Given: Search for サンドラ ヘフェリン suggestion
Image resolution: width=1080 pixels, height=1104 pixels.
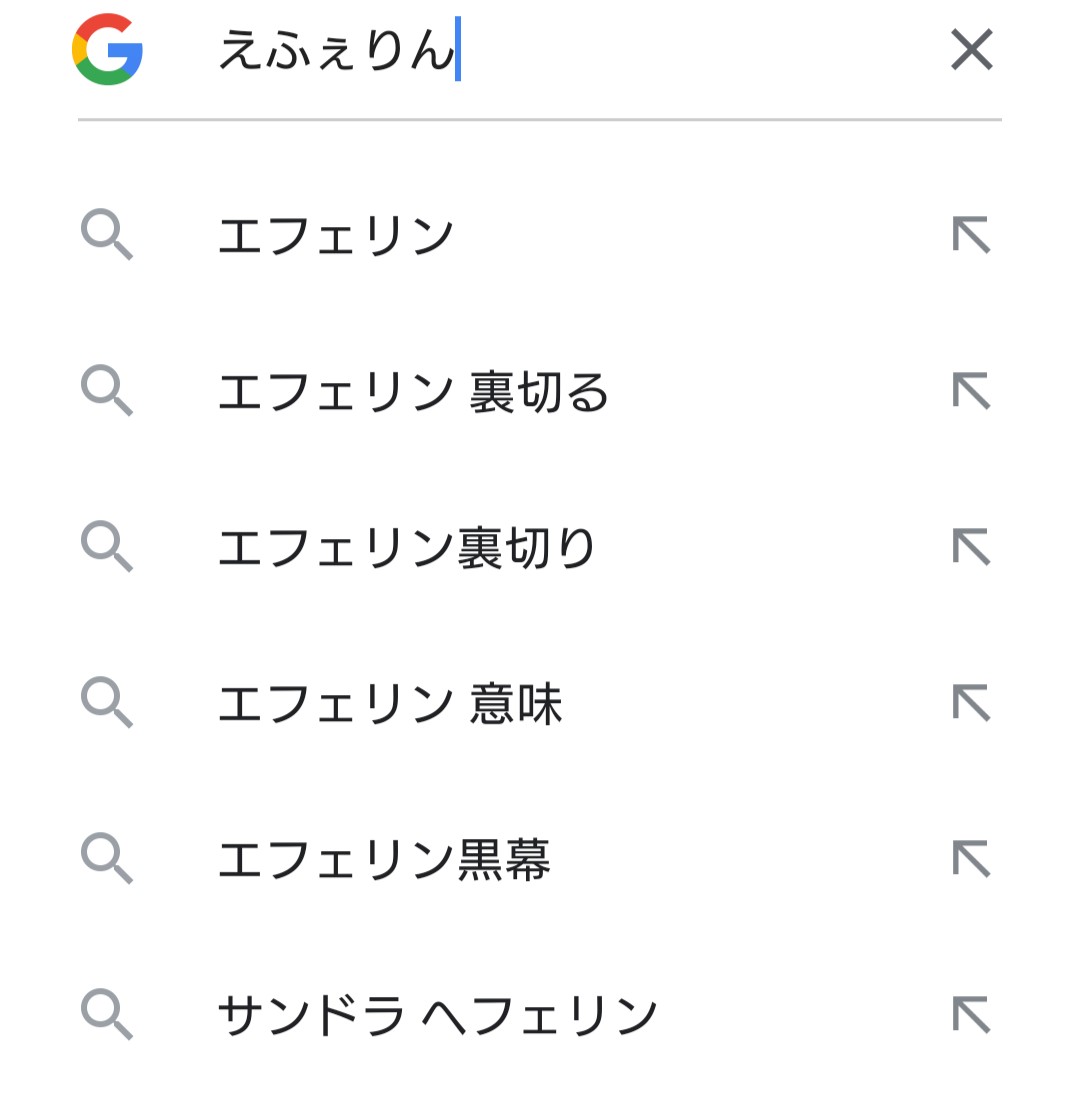Looking at the screenshot, I should 437,1016.
